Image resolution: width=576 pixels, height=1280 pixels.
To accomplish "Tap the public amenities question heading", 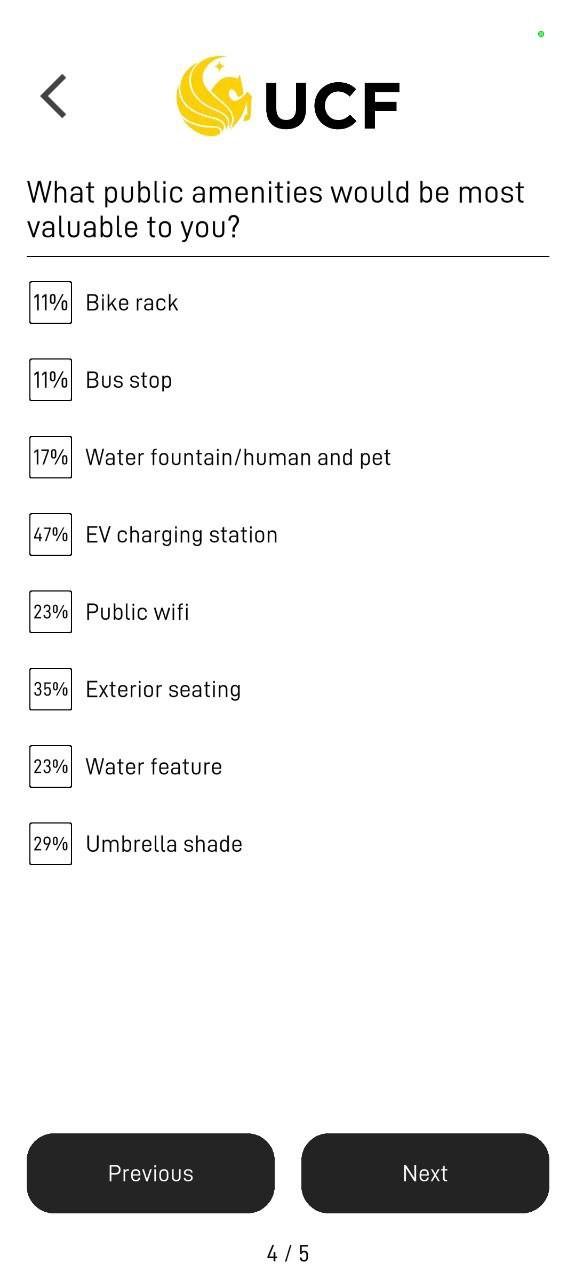I will pyautogui.click(x=276, y=209).
